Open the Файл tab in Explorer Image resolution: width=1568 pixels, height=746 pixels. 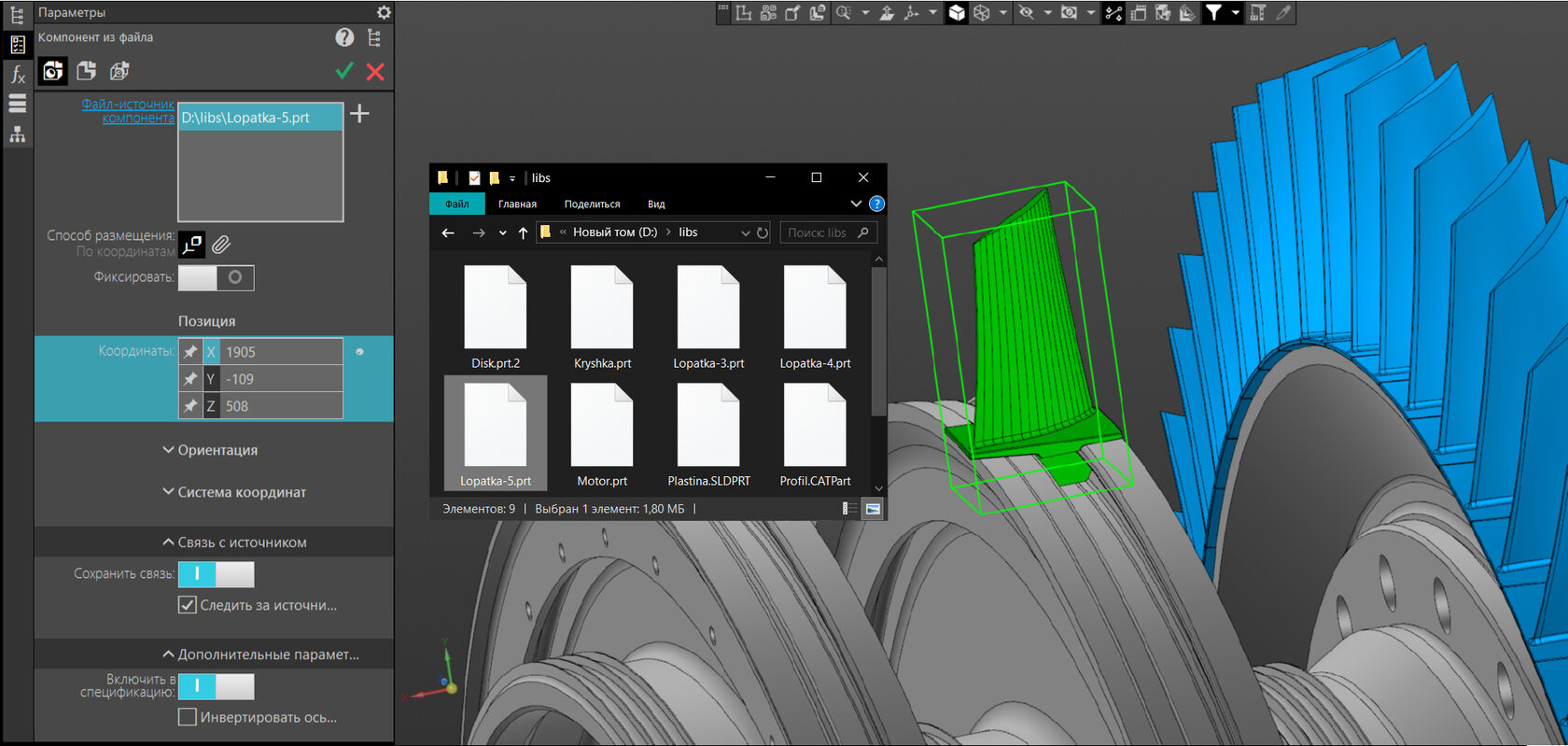[457, 204]
